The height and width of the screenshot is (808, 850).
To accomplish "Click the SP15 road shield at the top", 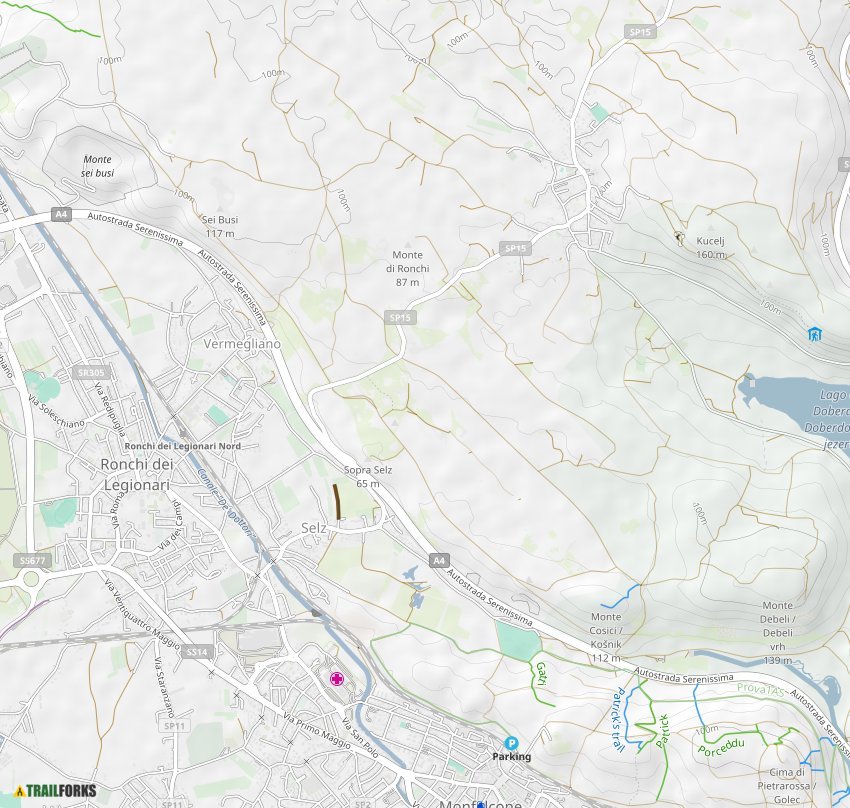I will (x=638, y=31).
